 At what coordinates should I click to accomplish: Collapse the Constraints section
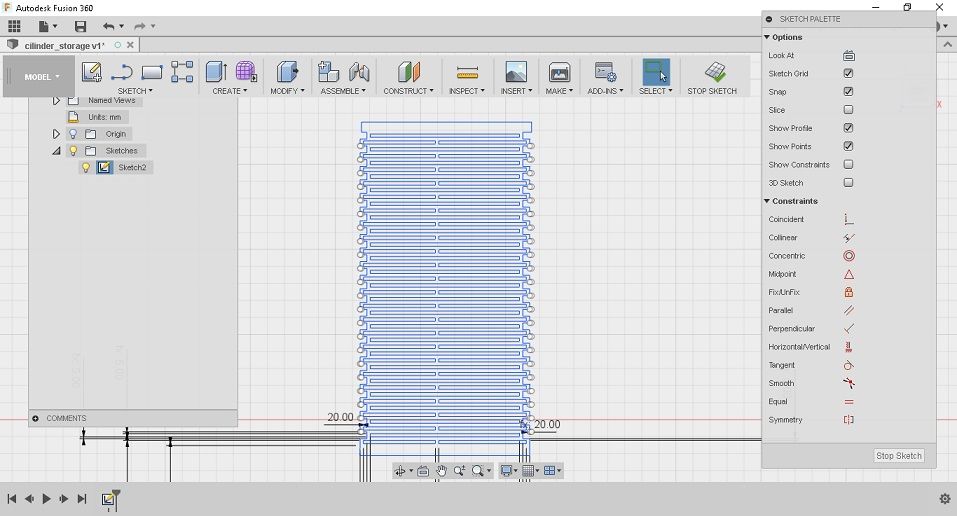(767, 201)
